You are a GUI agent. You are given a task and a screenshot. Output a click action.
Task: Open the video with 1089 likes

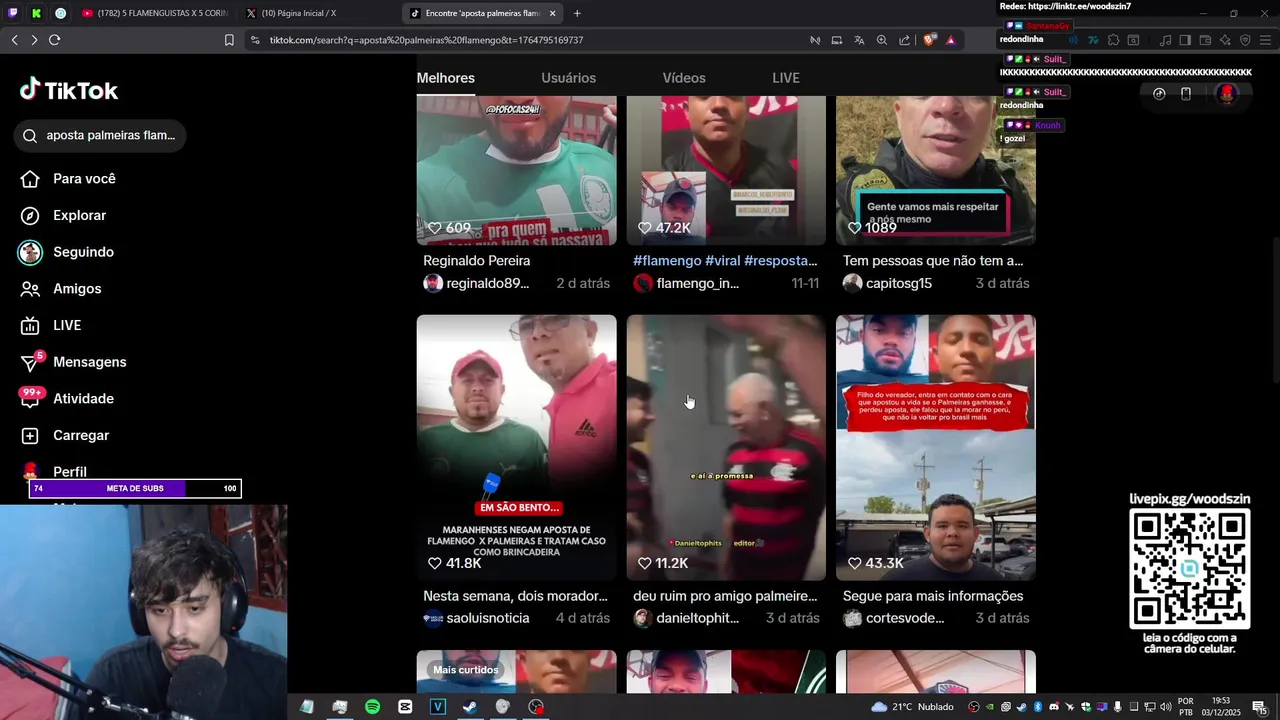[936, 170]
